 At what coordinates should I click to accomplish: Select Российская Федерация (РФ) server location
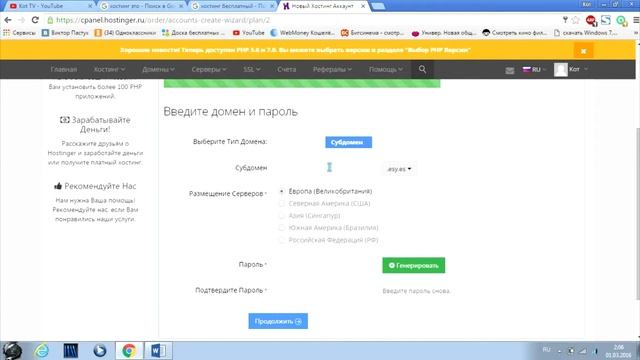[282, 240]
